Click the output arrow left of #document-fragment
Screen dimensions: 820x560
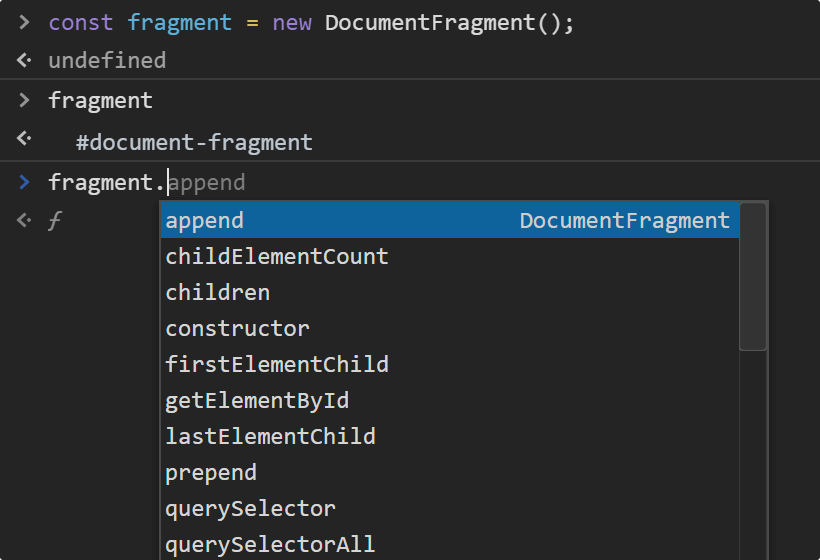coord(25,139)
